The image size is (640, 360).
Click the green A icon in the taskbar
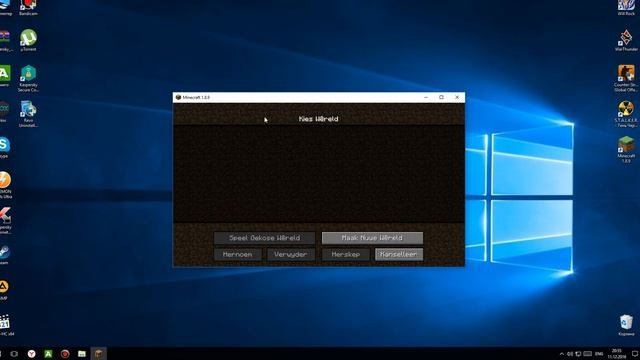click(x=48, y=354)
